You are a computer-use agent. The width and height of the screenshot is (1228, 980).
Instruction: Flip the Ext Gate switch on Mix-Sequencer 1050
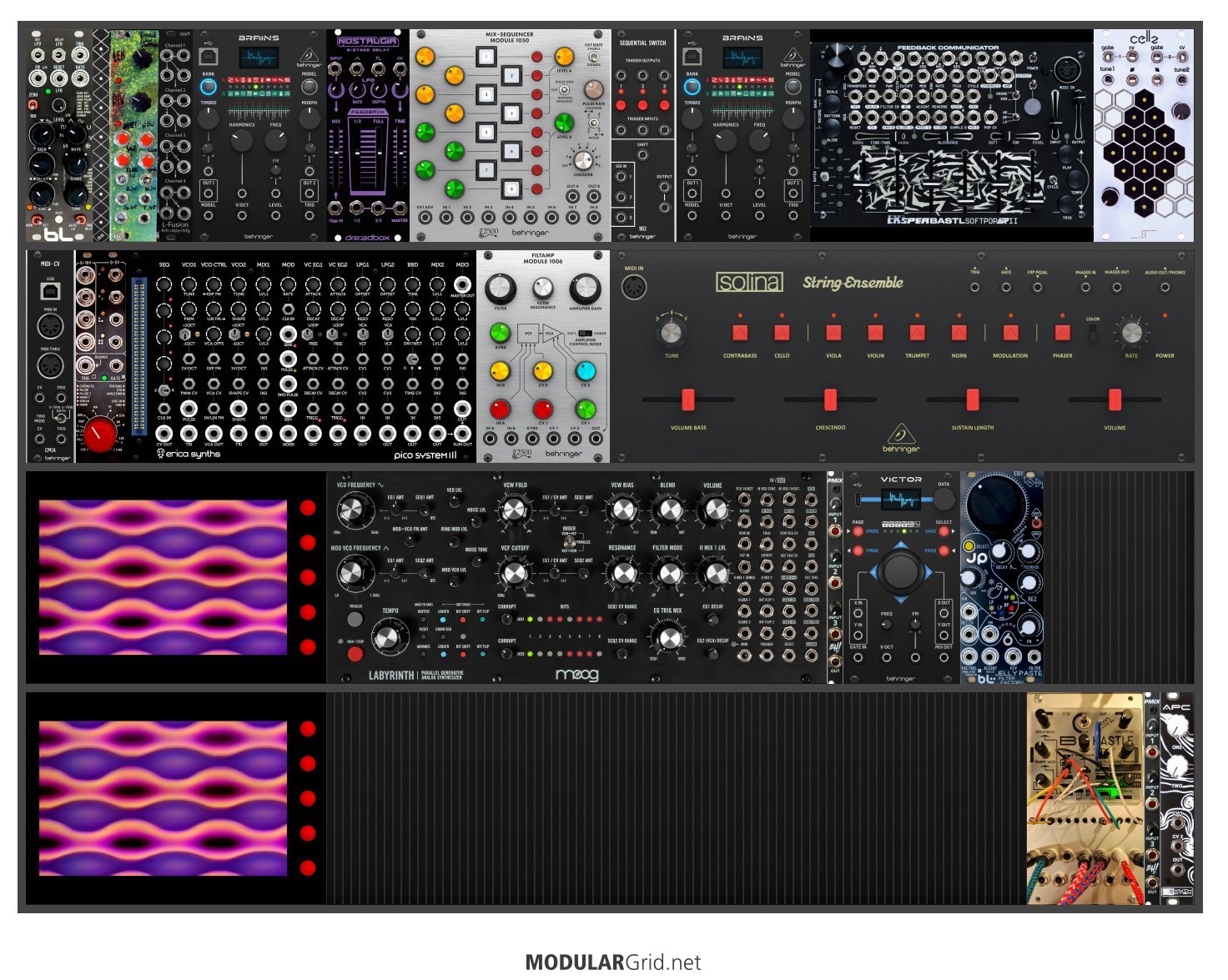point(593,56)
